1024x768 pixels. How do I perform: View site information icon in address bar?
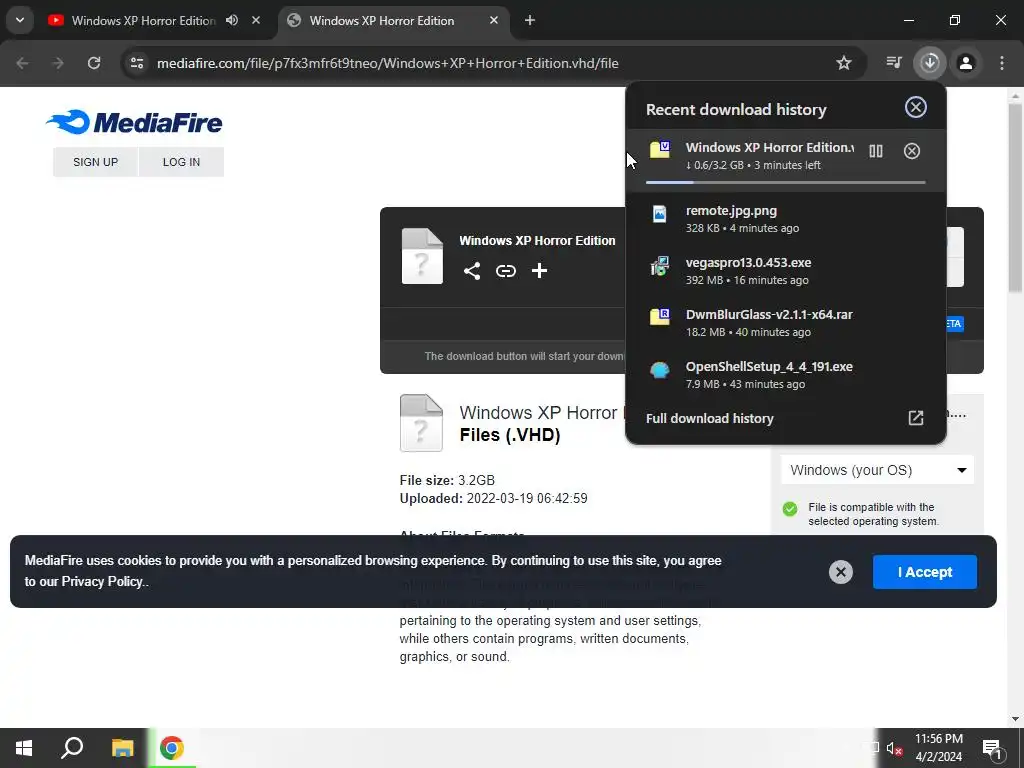(x=137, y=63)
